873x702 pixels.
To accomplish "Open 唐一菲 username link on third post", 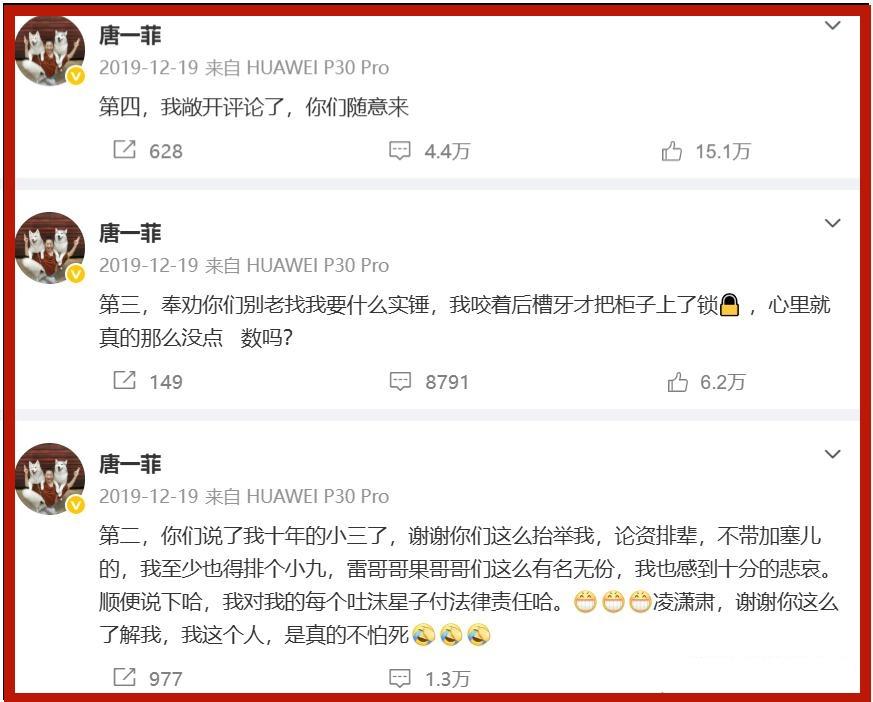I will click(x=130, y=464).
